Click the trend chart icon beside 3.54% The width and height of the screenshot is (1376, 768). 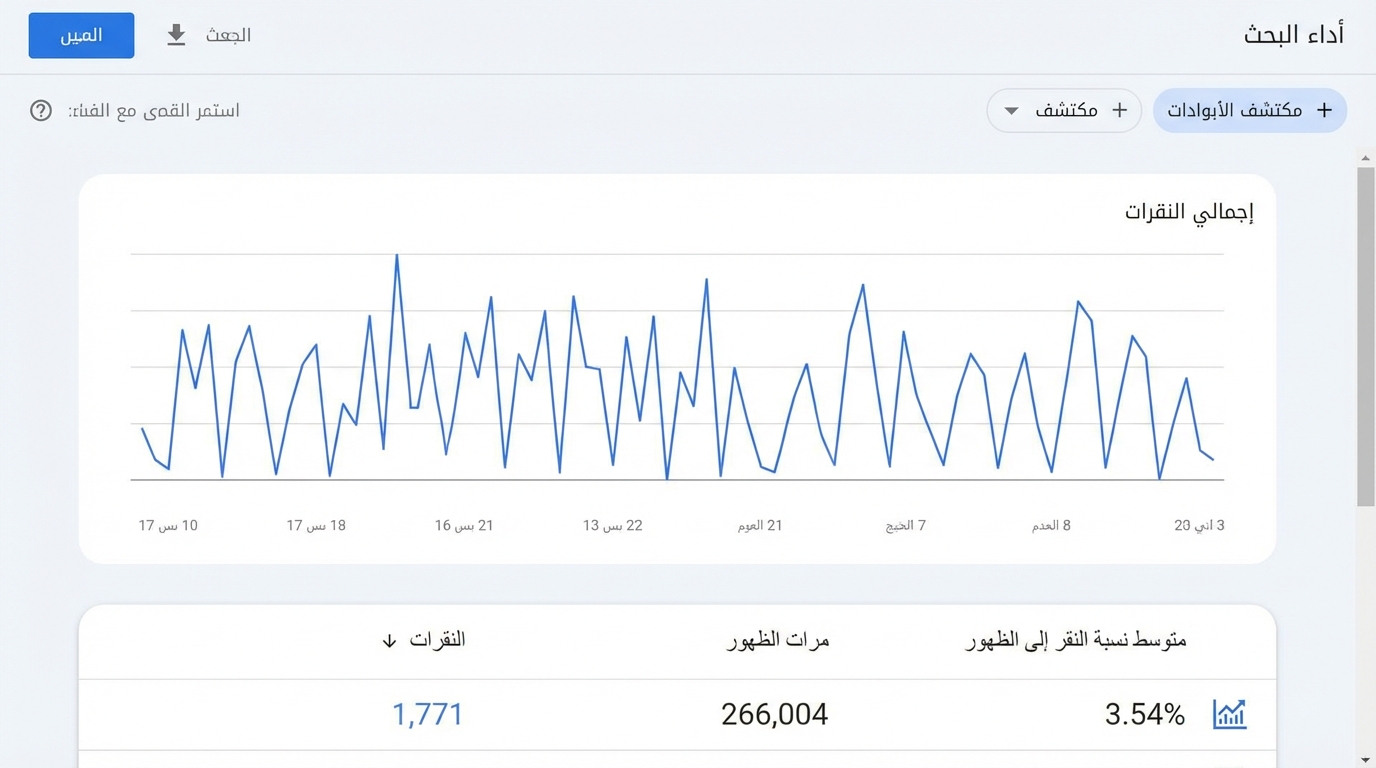tap(1229, 714)
